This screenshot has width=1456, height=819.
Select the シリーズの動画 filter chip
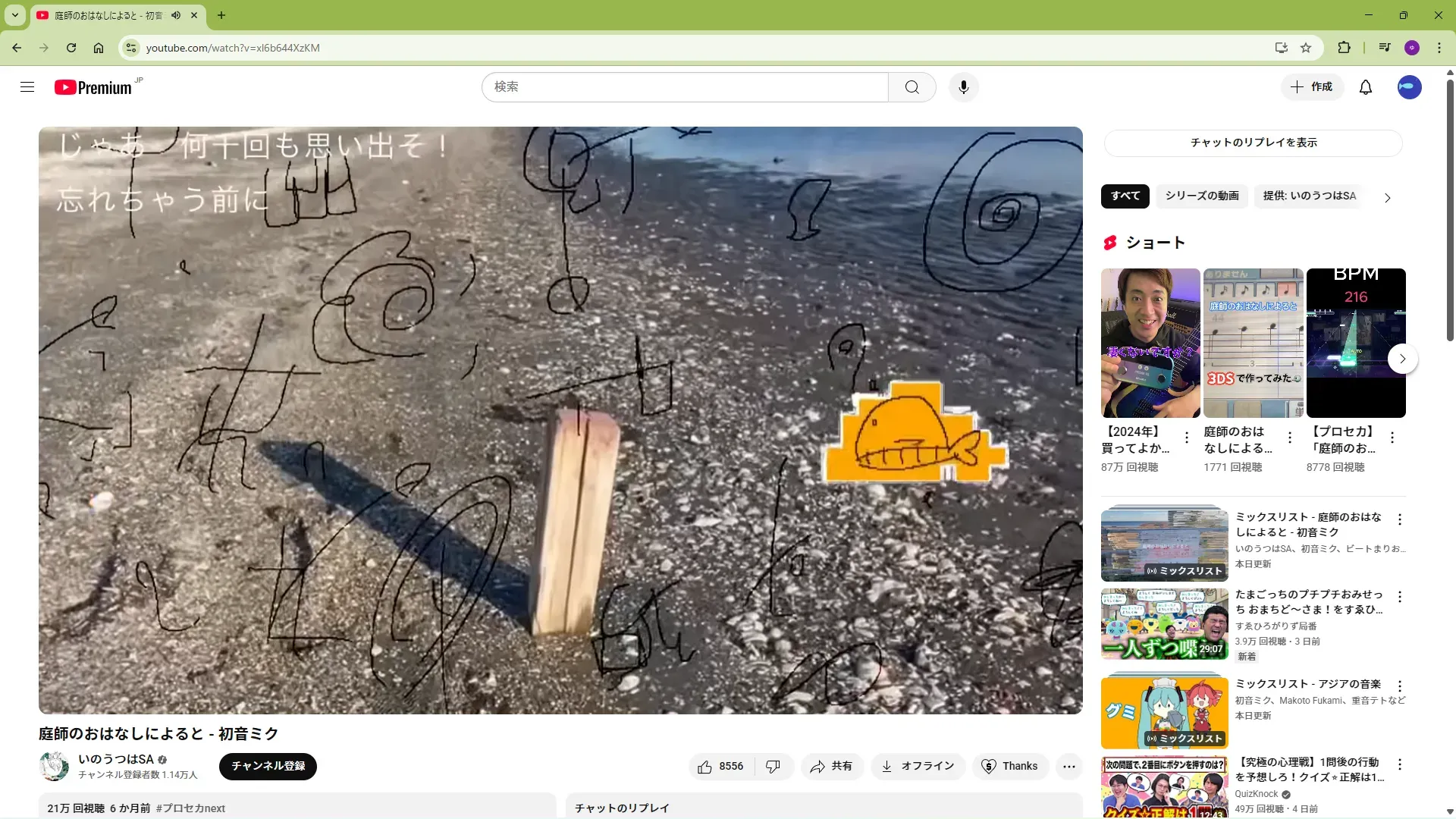point(1201,196)
